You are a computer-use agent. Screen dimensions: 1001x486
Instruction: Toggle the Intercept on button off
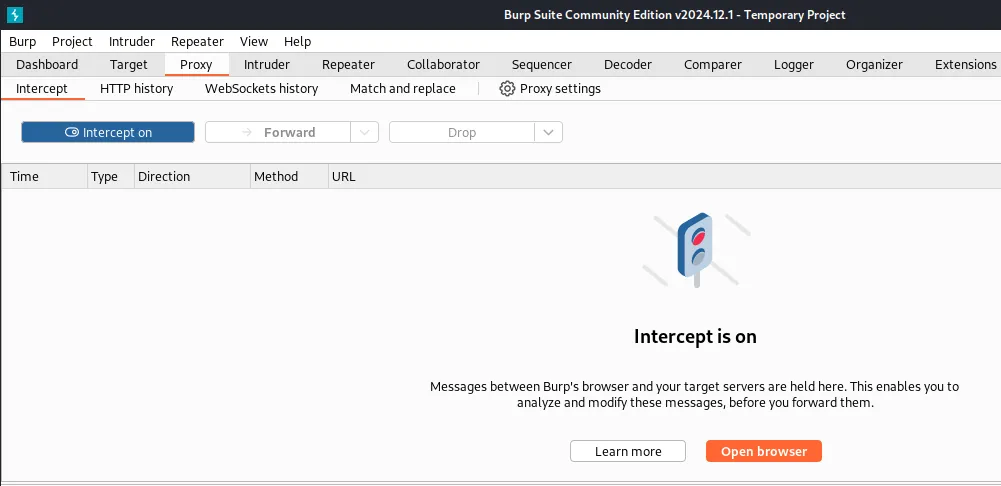tap(108, 132)
